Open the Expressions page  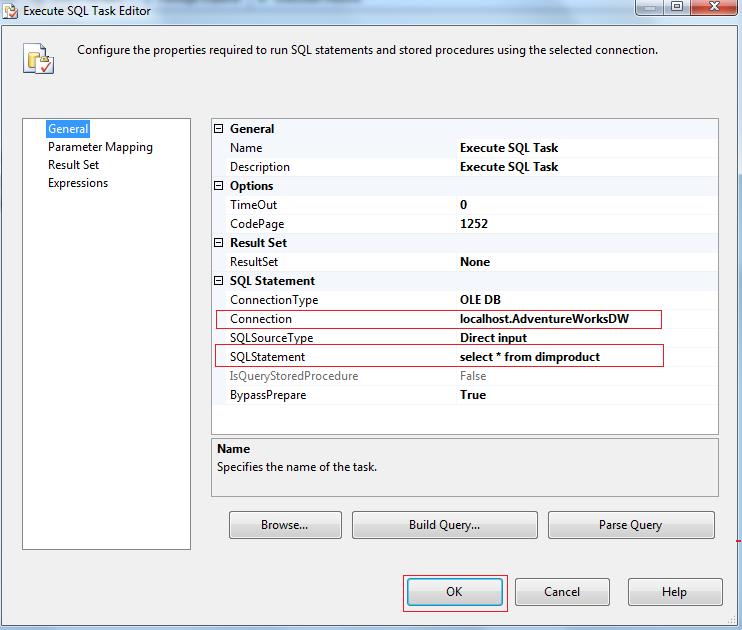click(78, 183)
